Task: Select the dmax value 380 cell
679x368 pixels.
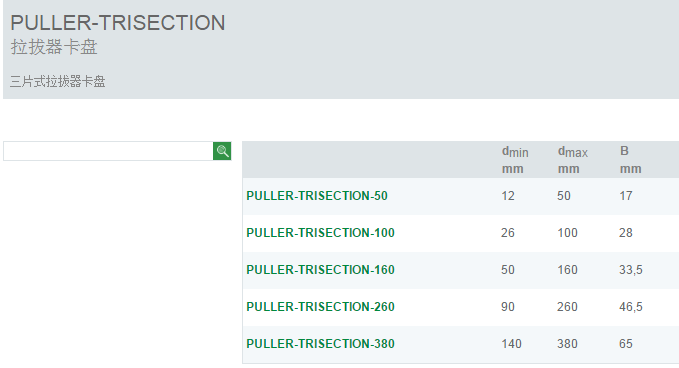Action: coord(567,344)
